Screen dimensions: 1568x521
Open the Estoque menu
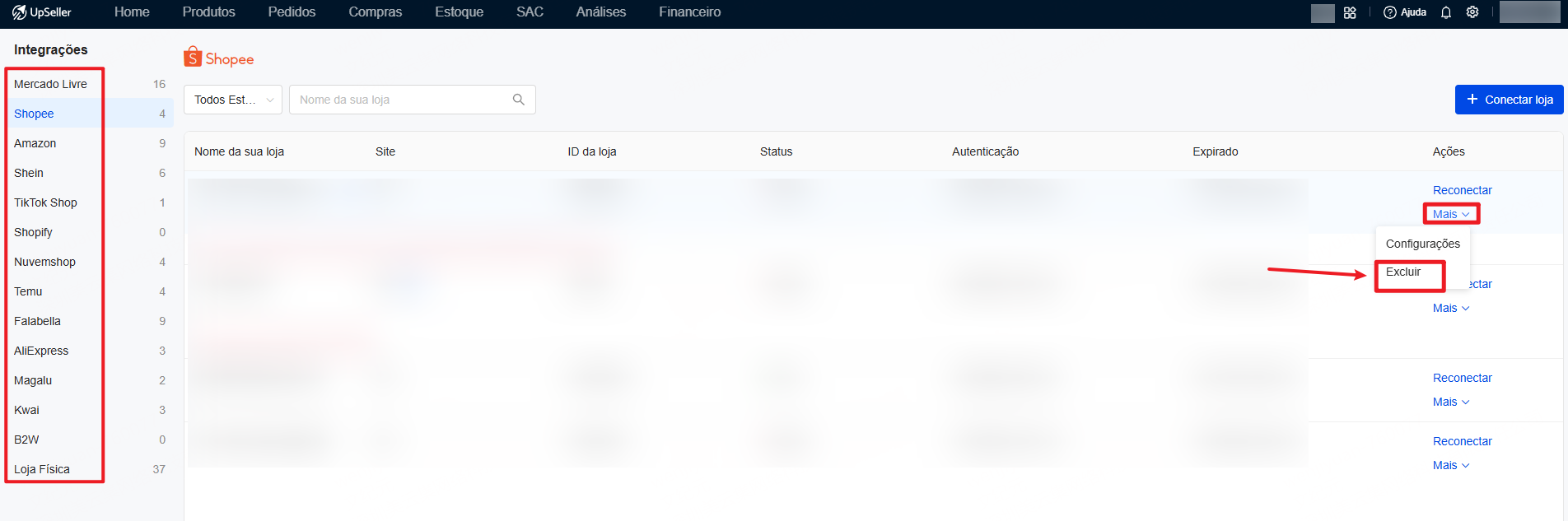[460, 12]
